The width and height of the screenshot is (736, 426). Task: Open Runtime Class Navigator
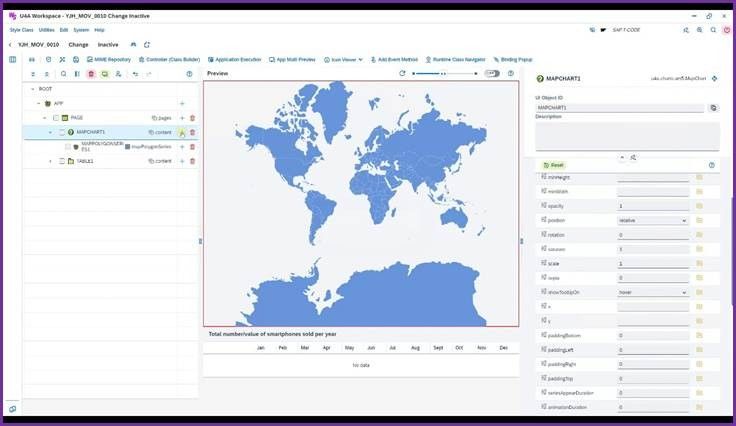455,60
